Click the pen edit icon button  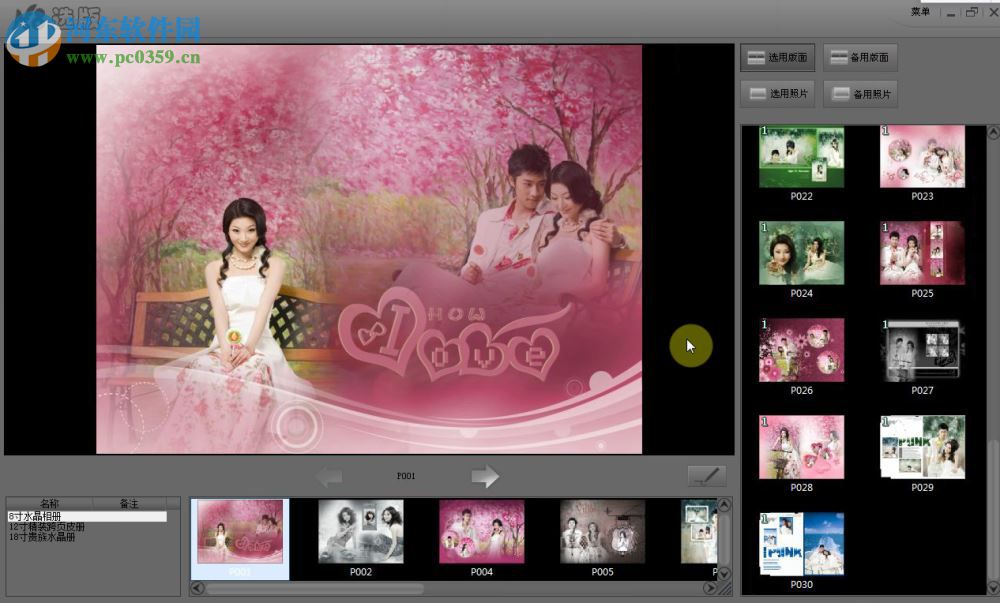tap(707, 476)
